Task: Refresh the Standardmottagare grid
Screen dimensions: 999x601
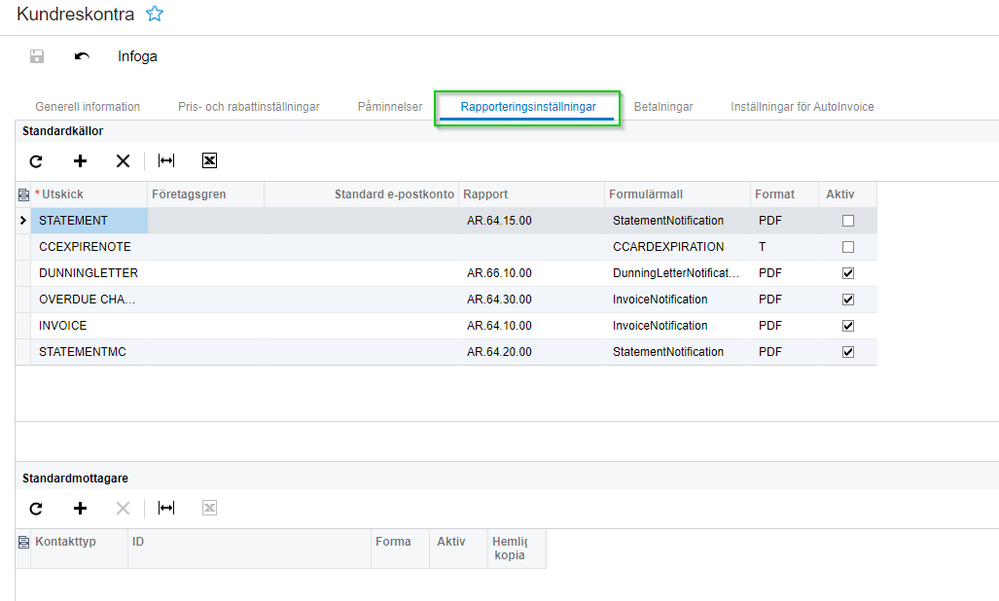Action: pos(36,508)
